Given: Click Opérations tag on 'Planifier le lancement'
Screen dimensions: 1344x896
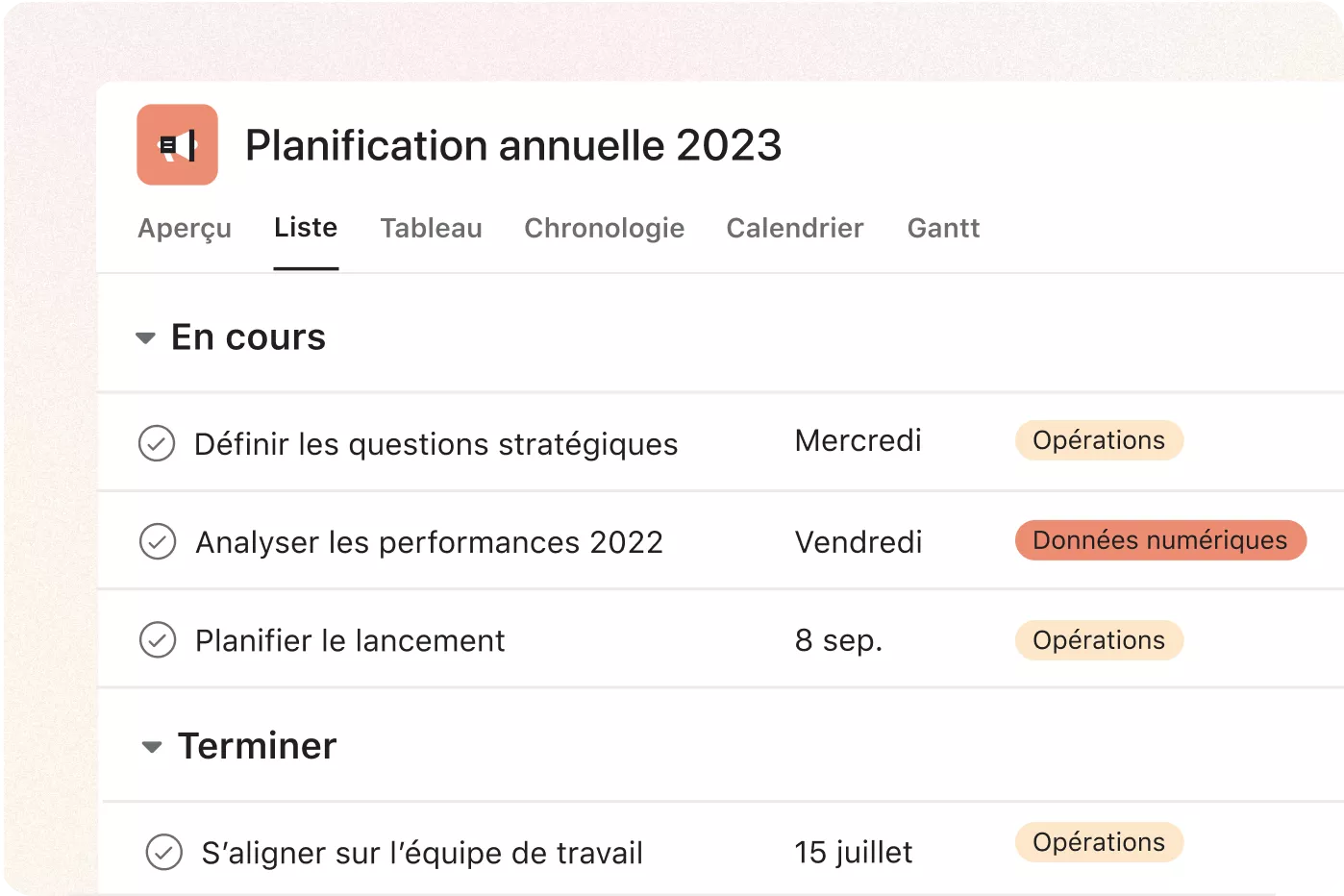Looking at the screenshot, I should [x=1099, y=640].
